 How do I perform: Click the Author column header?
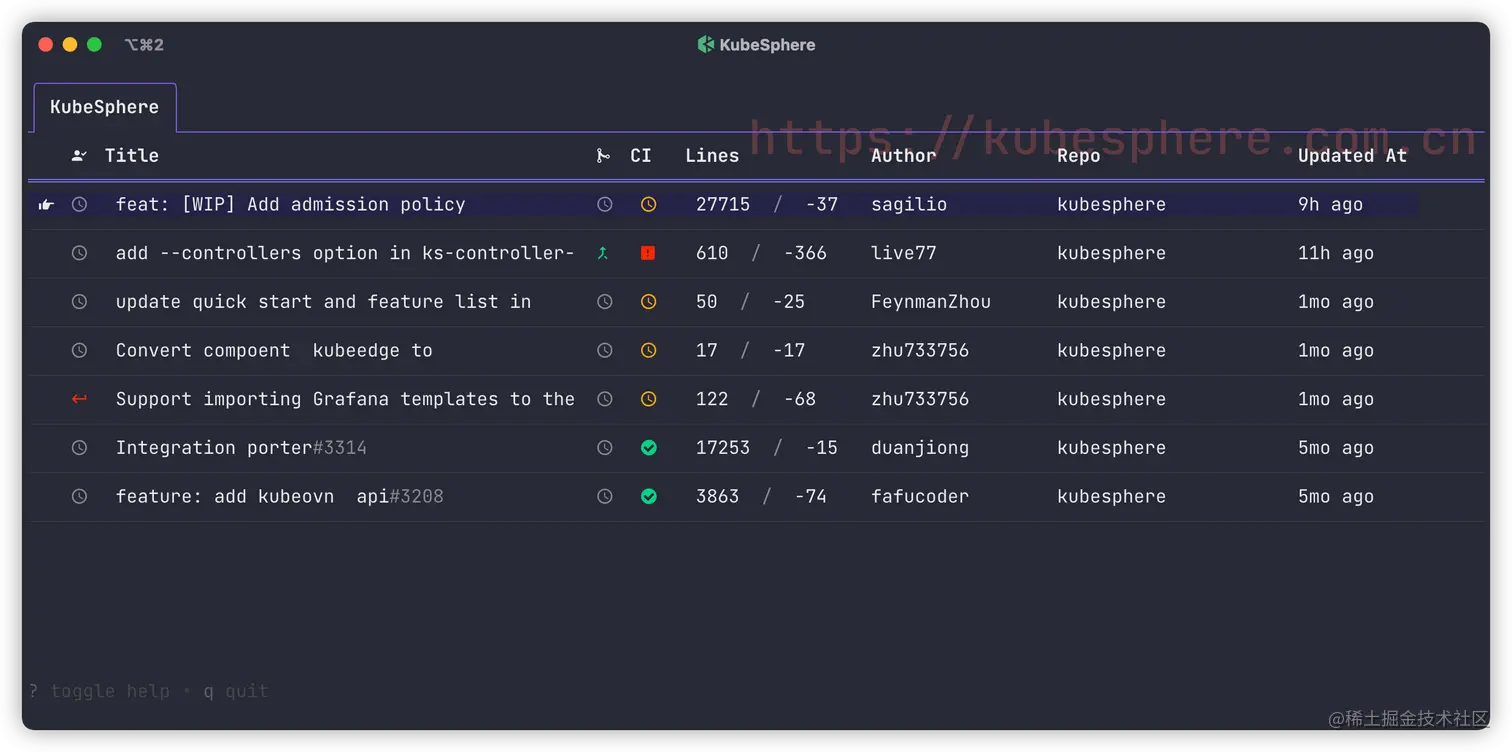tap(904, 156)
